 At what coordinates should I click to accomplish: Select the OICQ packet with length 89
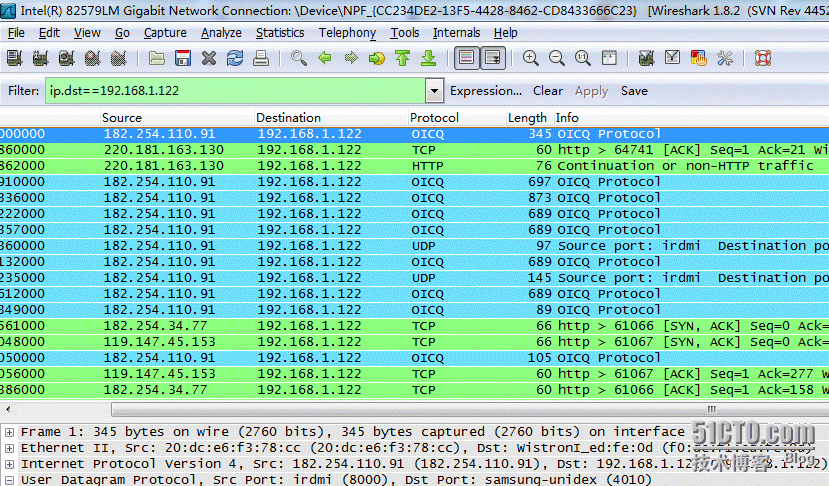pos(414,310)
